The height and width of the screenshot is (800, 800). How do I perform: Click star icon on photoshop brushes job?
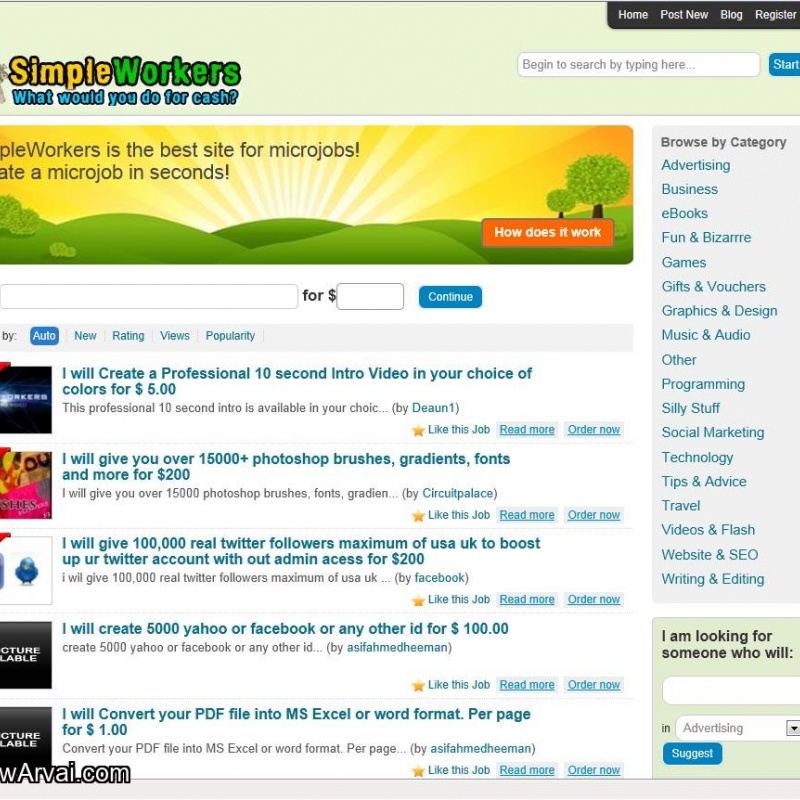[418, 516]
